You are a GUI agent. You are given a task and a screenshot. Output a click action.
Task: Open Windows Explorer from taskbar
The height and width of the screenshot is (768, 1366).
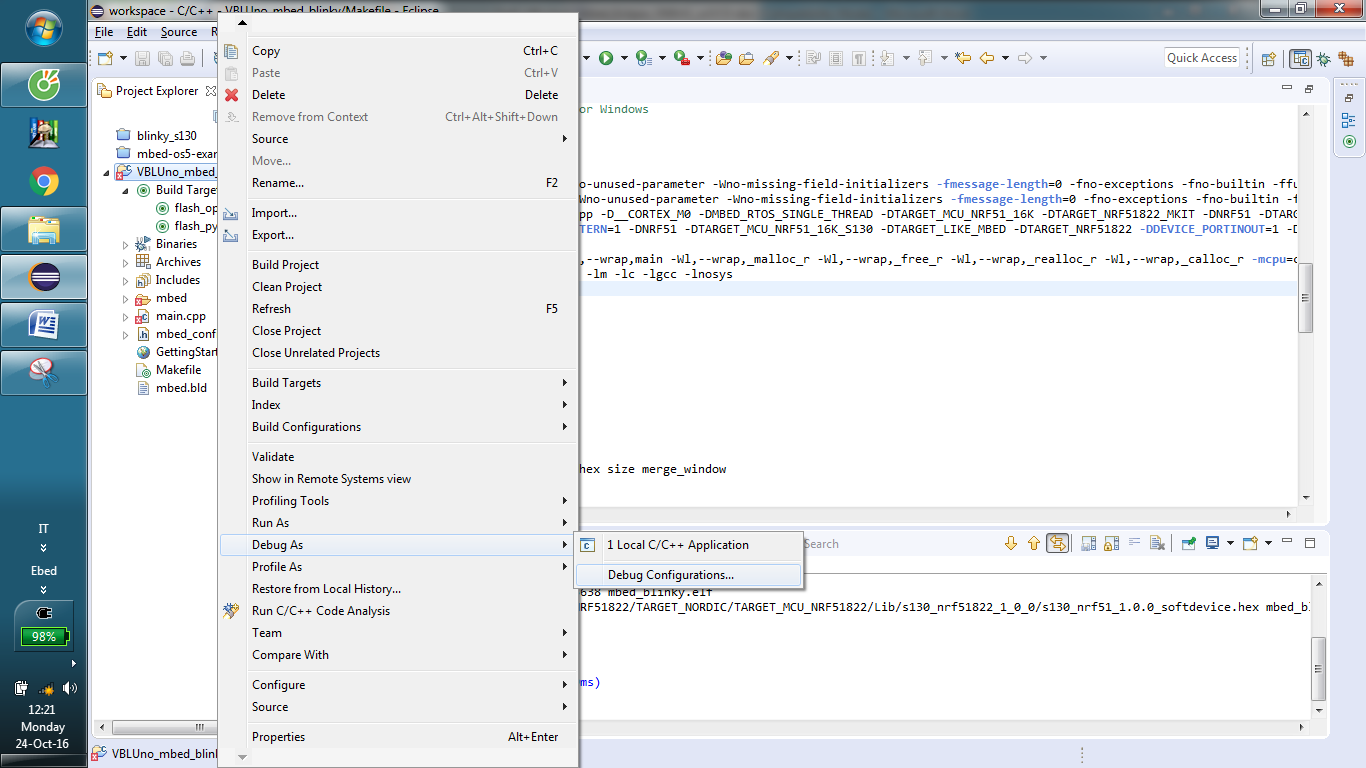click(x=44, y=229)
